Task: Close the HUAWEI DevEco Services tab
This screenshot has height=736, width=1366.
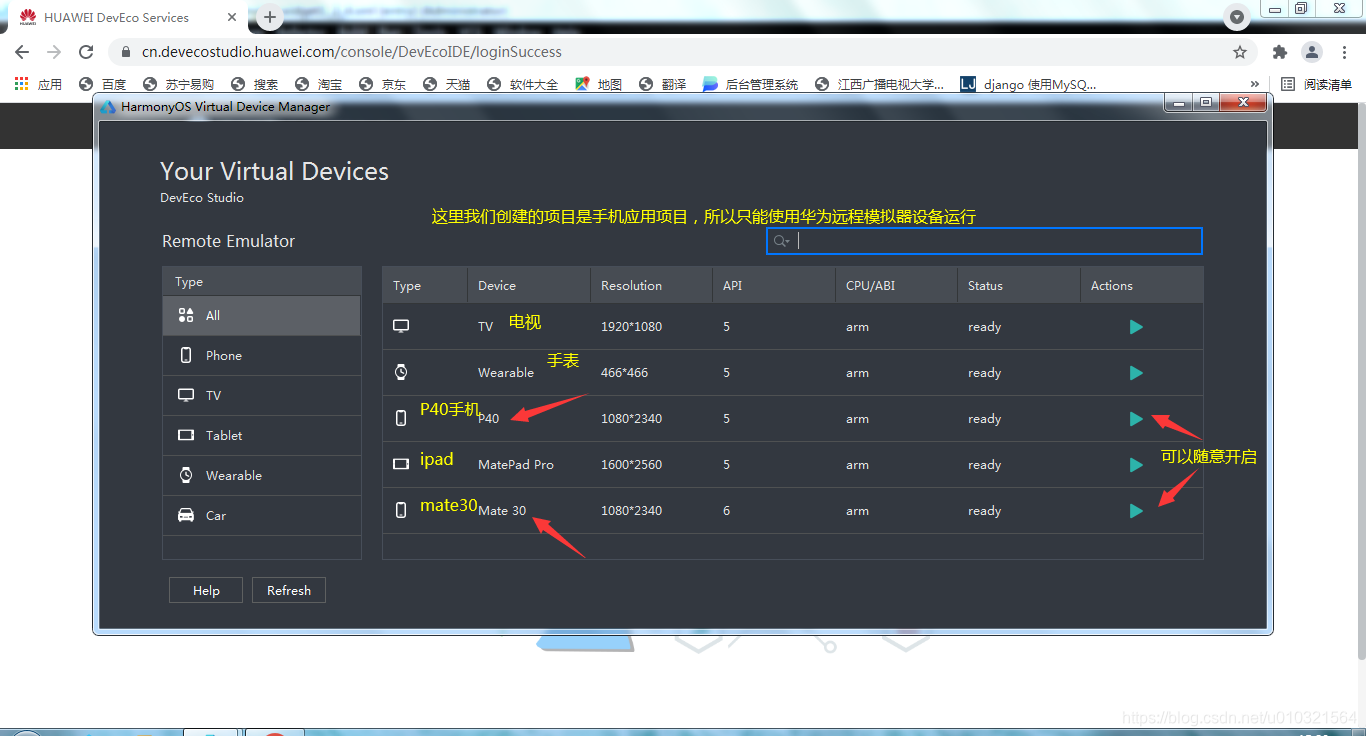Action: tap(232, 17)
